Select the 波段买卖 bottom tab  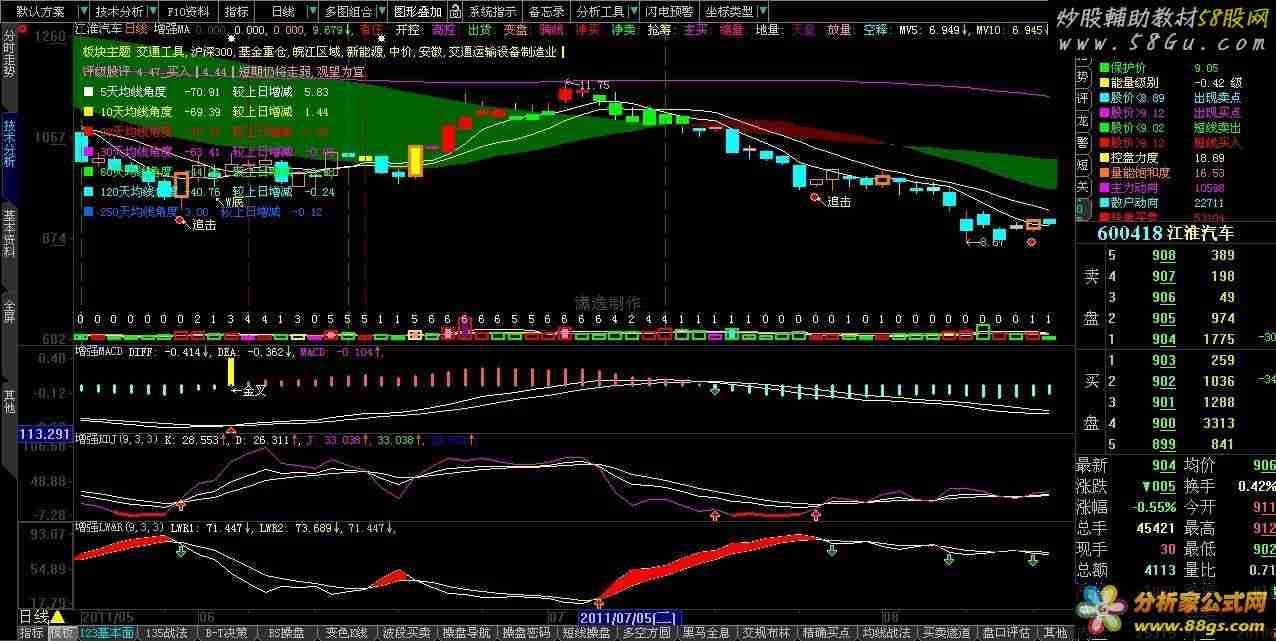[x=406, y=633]
